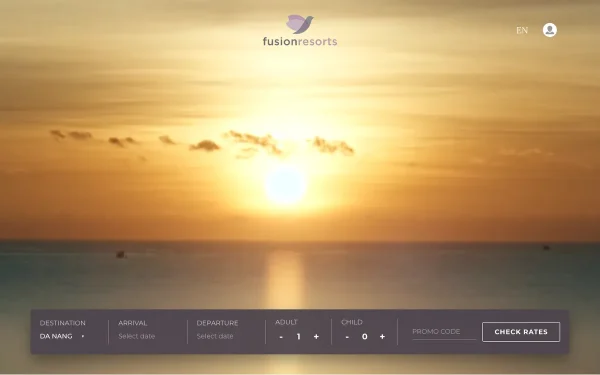Image resolution: width=600 pixels, height=375 pixels.
Task: Select the departure date field
Action: pyautogui.click(x=215, y=336)
